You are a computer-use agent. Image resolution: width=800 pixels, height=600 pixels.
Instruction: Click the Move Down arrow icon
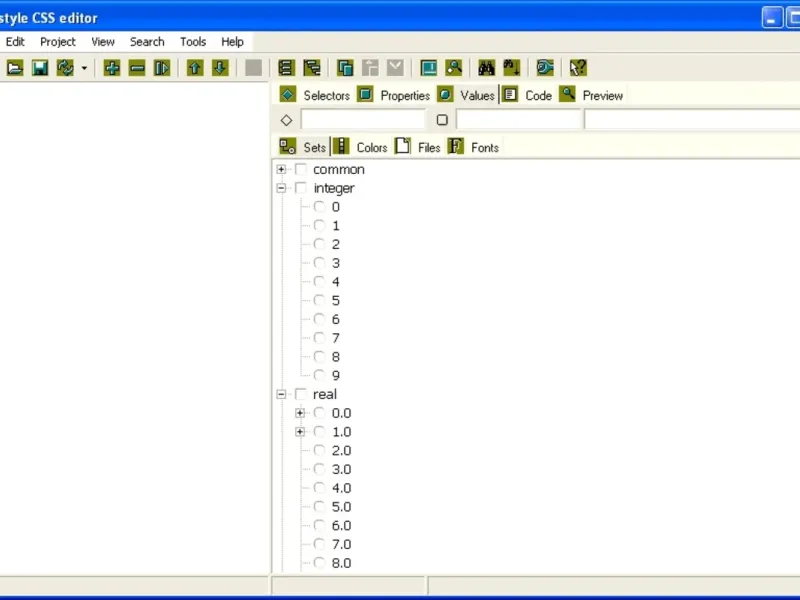(220, 68)
